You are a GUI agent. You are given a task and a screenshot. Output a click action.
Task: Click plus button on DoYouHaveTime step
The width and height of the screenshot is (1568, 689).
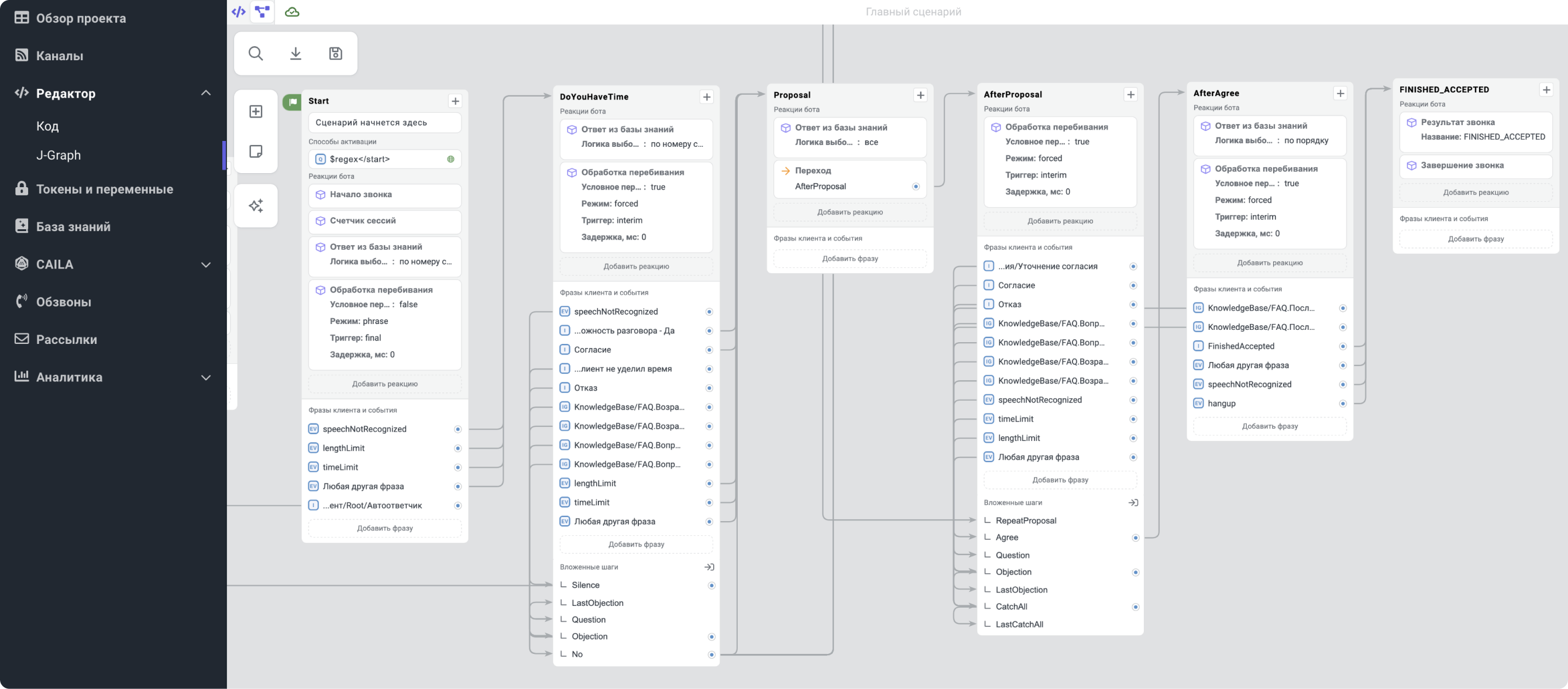click(707, 97)
